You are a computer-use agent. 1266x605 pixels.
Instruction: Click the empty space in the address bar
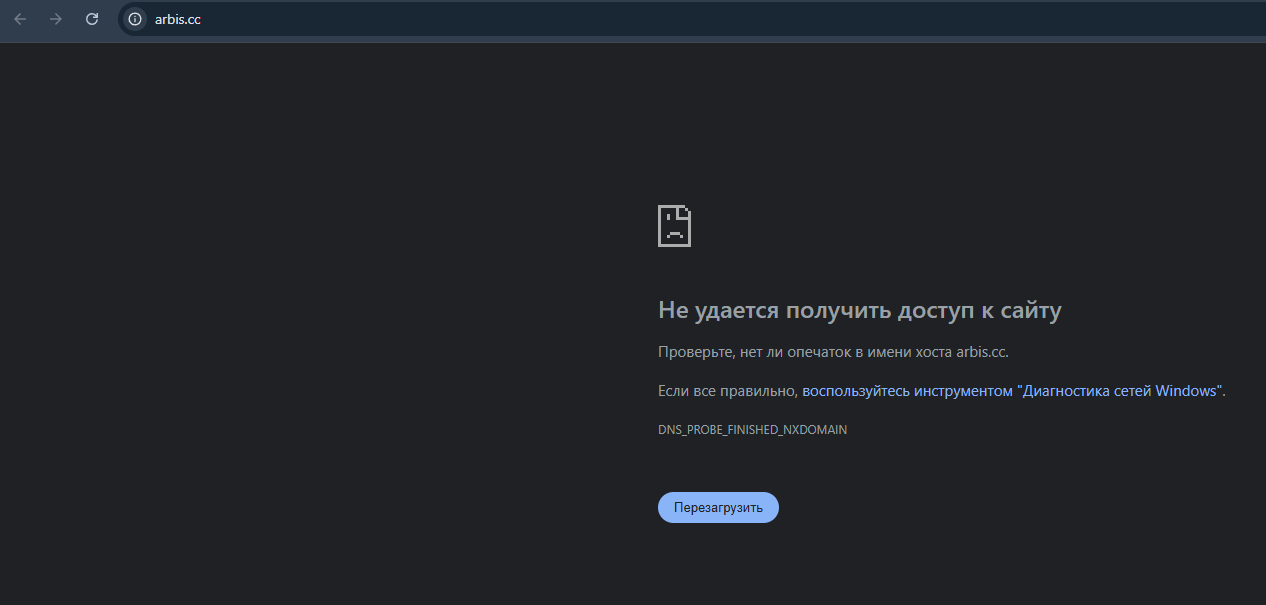coord(700,19)
